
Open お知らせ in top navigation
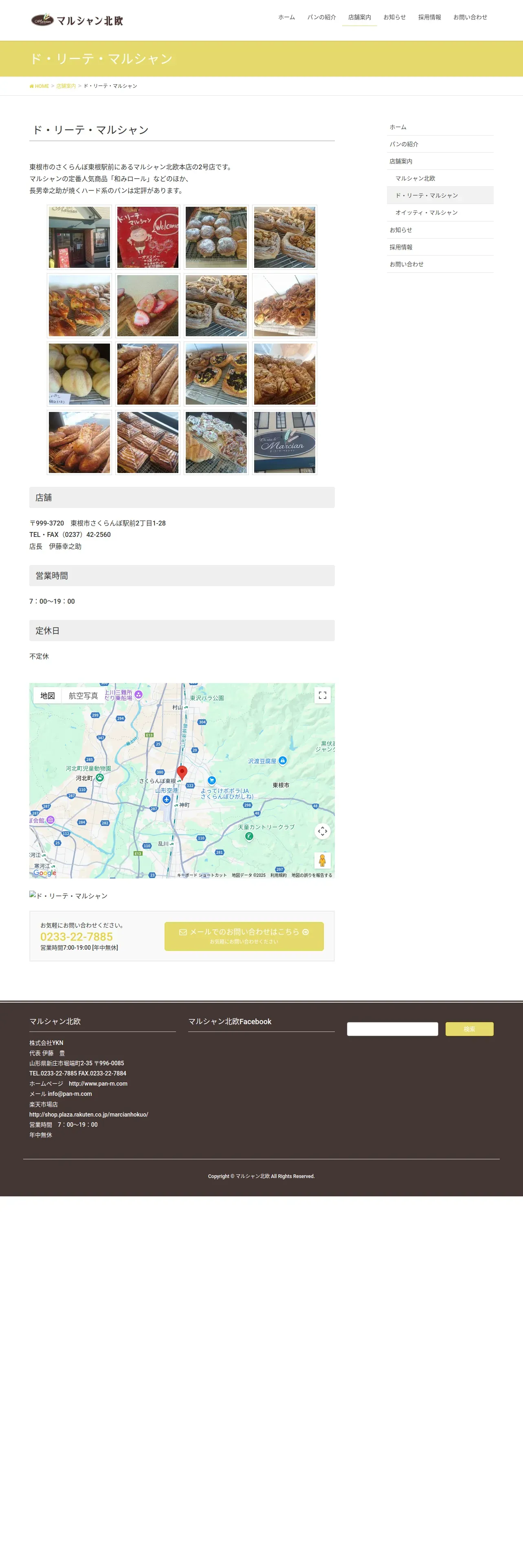(x=394, y=17)
